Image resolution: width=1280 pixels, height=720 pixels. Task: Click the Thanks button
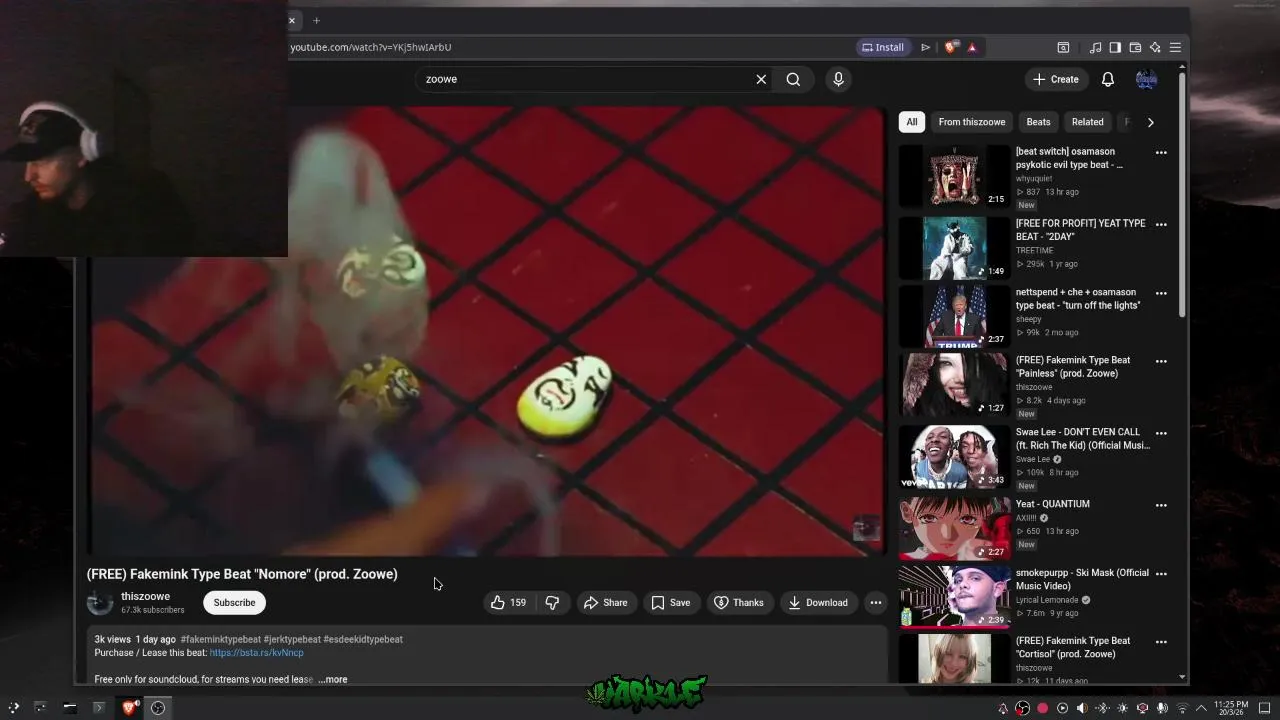pyautogui.click(x=739, y=602)
